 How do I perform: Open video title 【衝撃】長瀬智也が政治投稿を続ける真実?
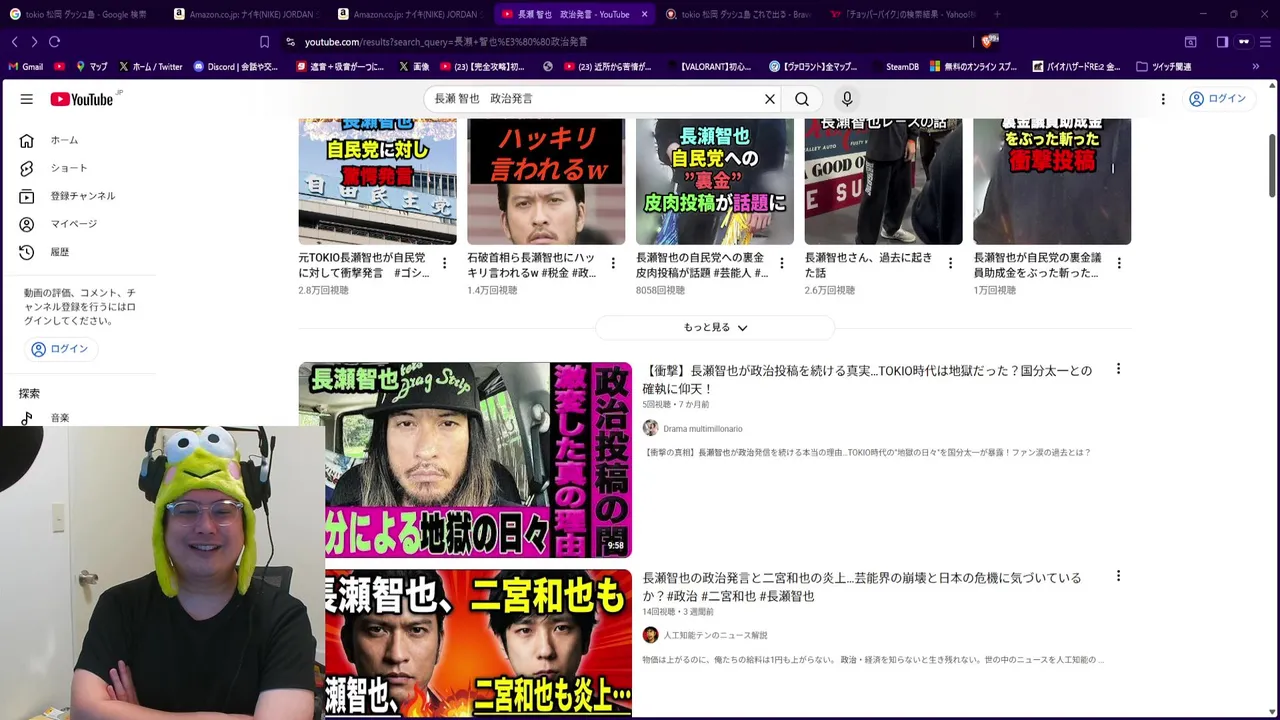[x=867, y=379]
